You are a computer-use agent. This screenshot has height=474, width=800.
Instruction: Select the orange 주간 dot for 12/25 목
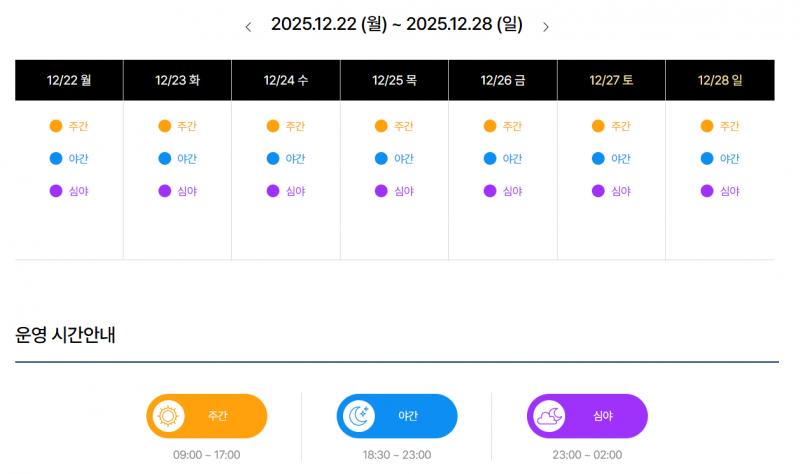381,126
